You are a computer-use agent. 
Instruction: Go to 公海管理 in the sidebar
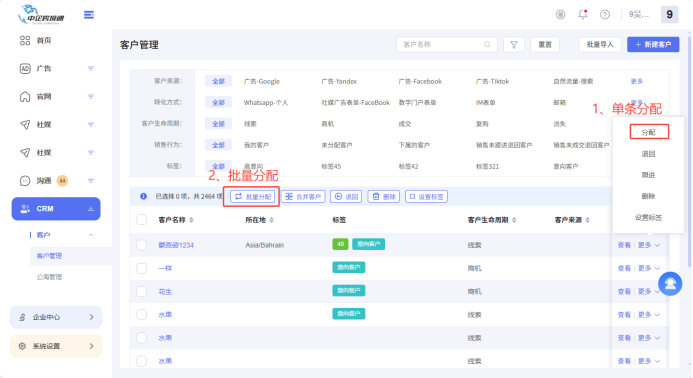point(49,277)
